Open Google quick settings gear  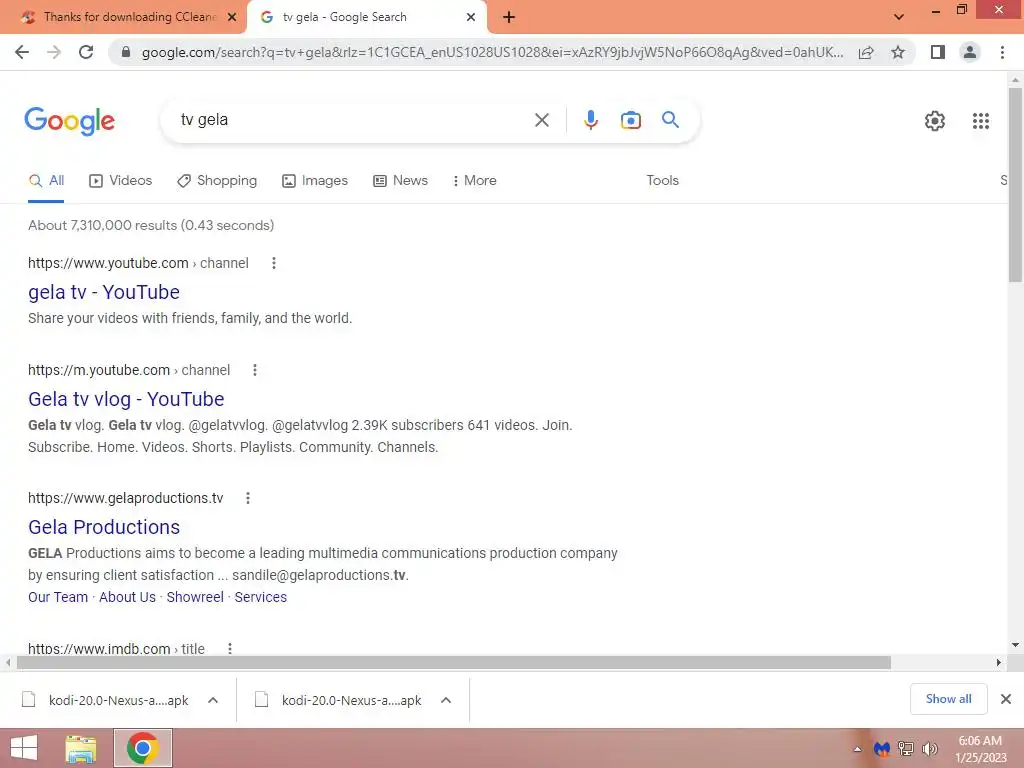point(935,121)
